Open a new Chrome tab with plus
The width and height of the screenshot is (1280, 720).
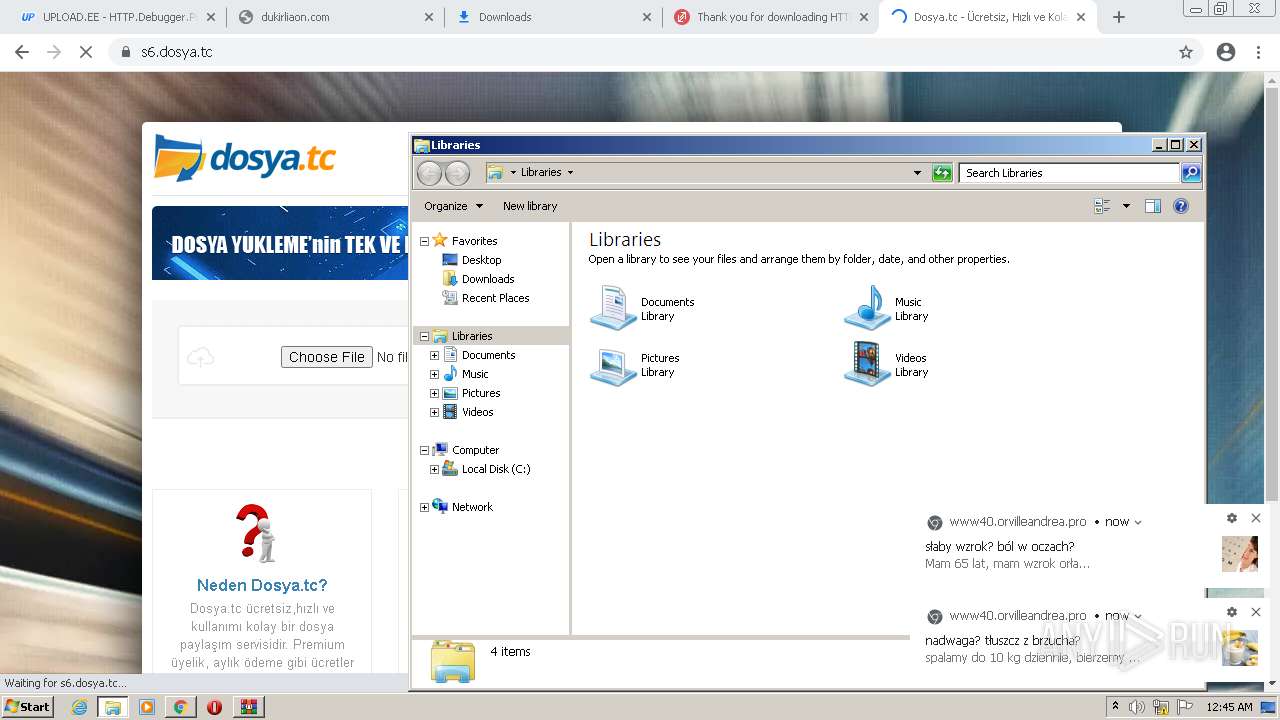pos(1119,17)
